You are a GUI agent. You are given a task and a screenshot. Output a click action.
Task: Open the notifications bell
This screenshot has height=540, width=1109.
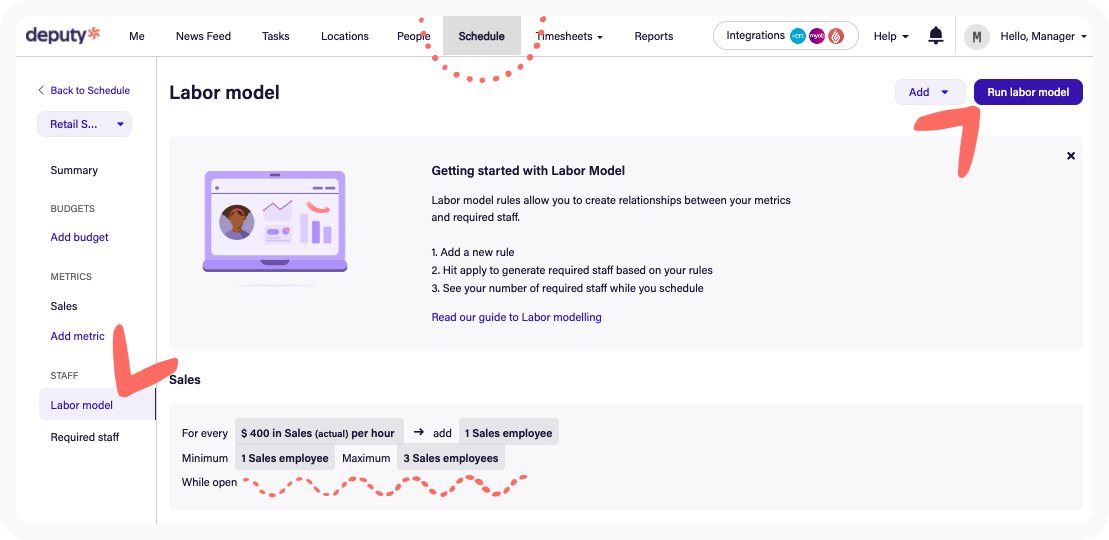936,36
